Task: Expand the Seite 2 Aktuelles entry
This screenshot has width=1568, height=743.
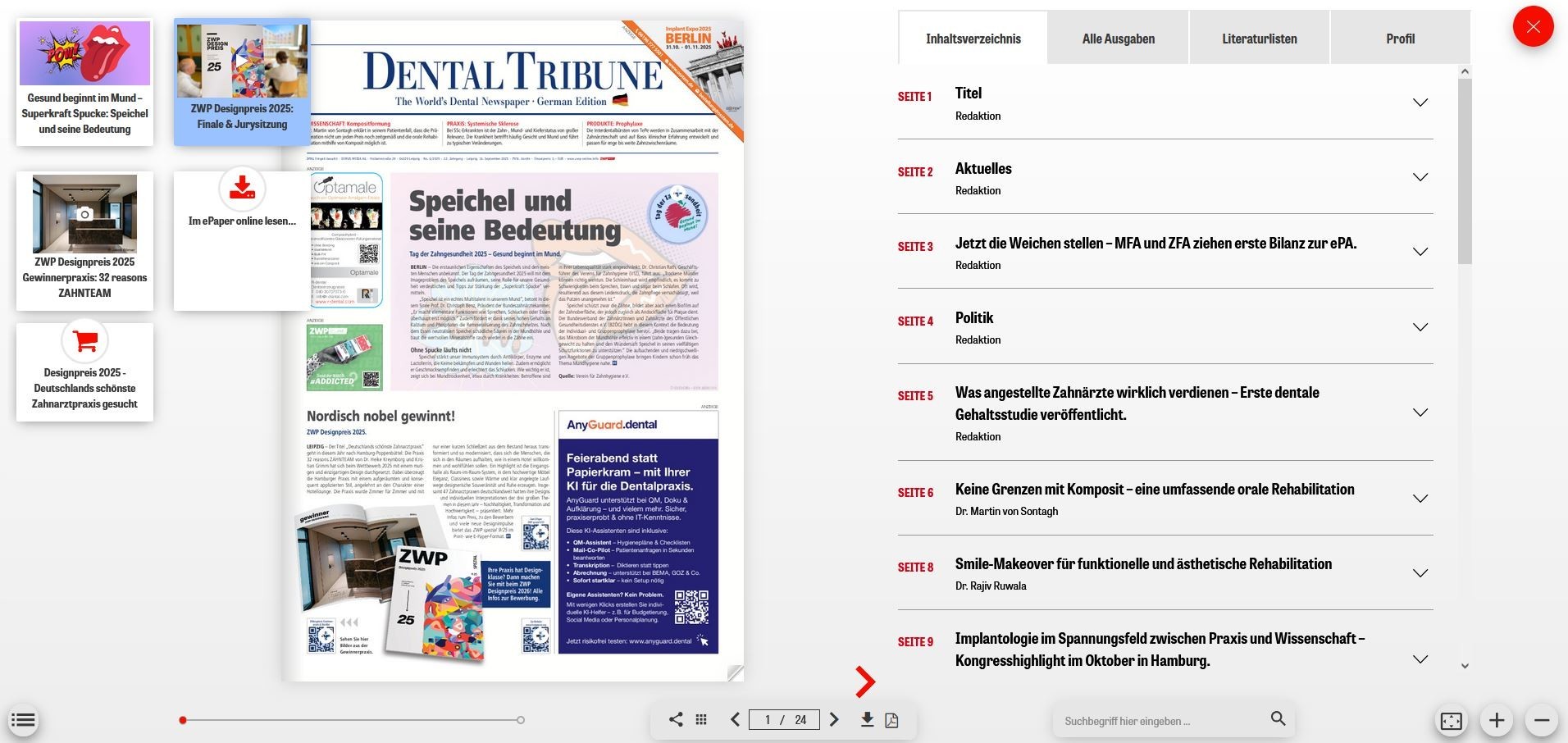Action: (1420, 177)
